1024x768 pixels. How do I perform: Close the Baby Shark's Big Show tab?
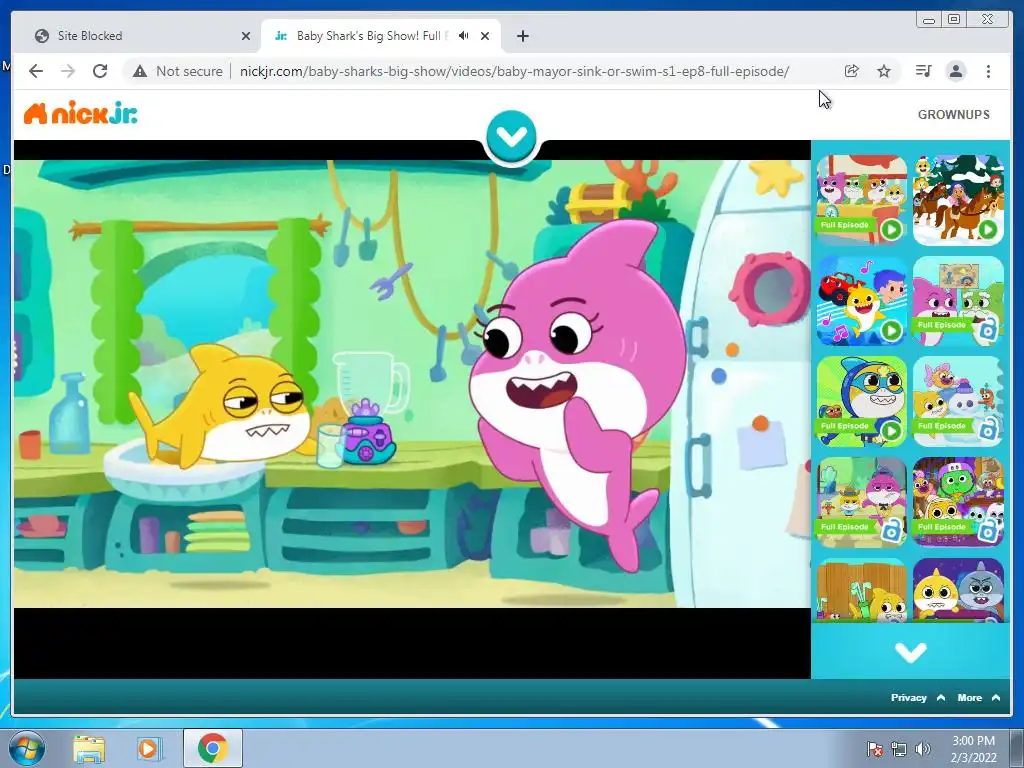tap(485, 36)
